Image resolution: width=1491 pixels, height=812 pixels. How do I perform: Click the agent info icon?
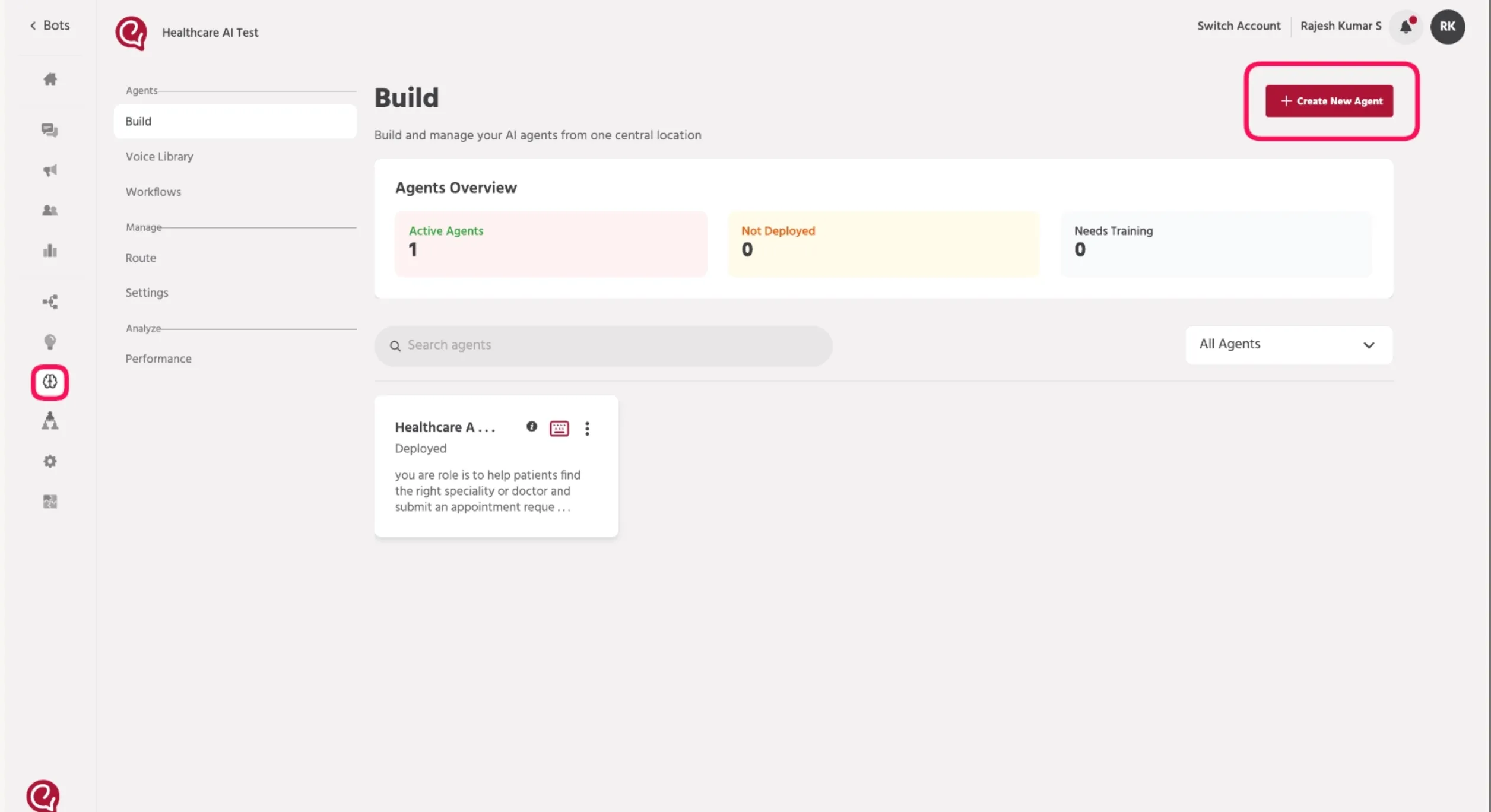coord(532,426)
